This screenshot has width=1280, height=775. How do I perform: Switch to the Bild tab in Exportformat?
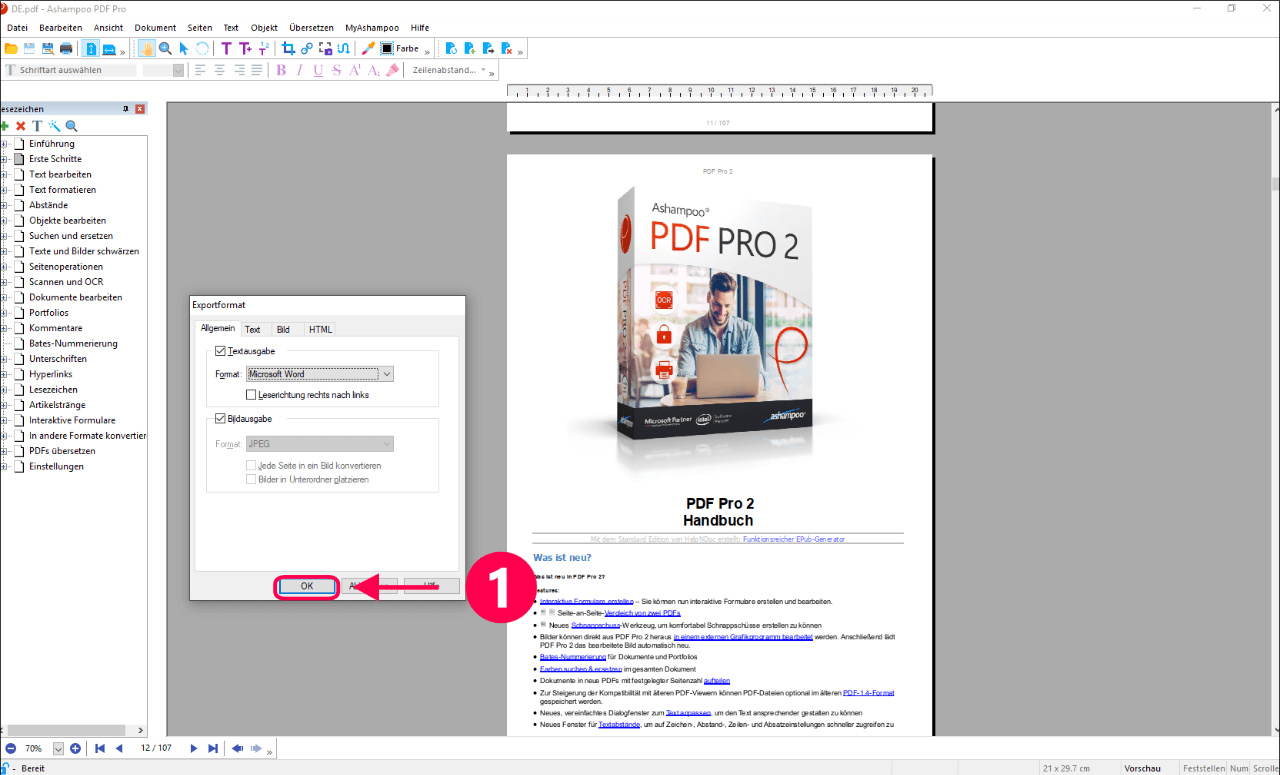pos(283,329)
